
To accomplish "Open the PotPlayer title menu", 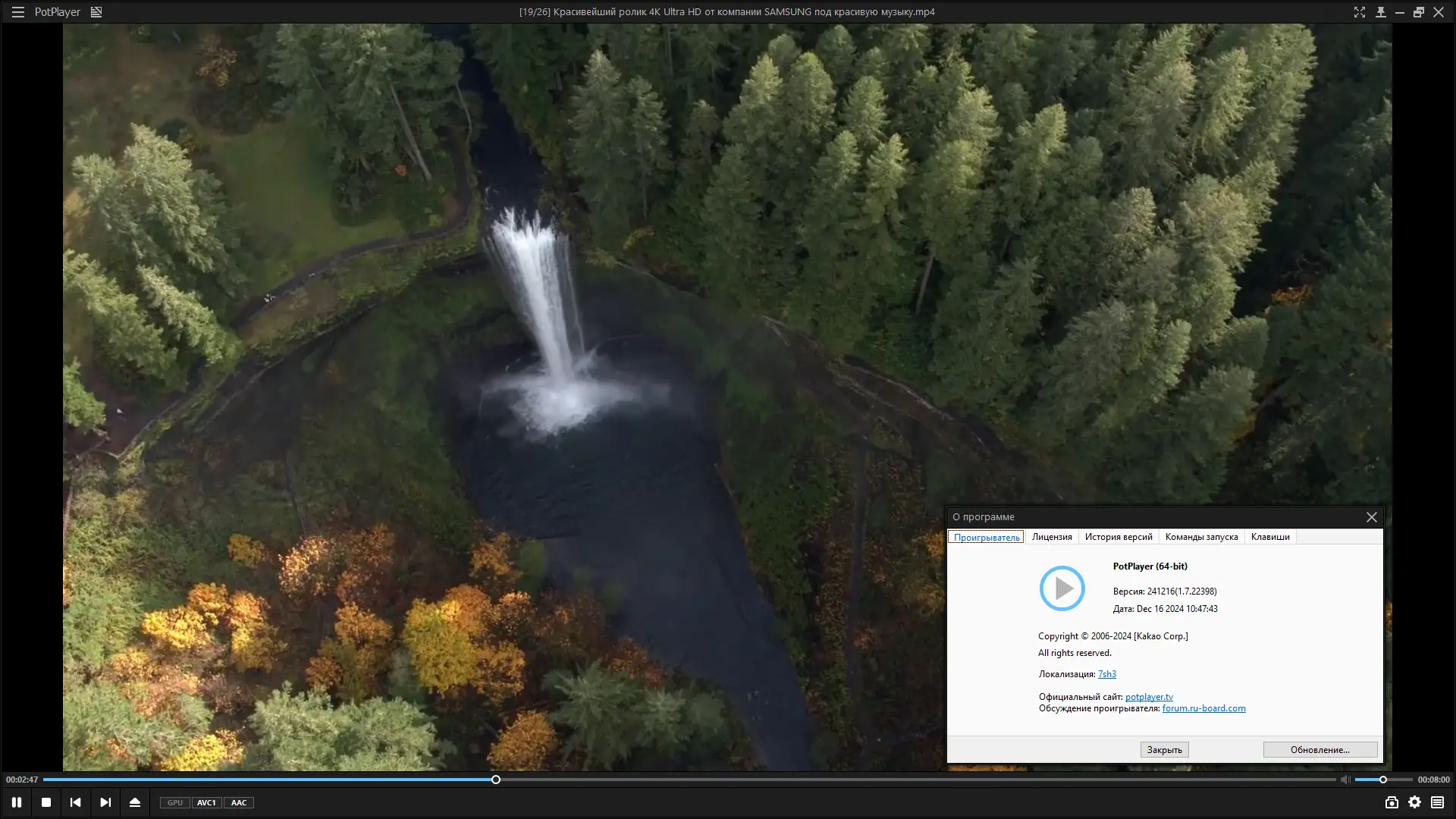I will [58, 12].
